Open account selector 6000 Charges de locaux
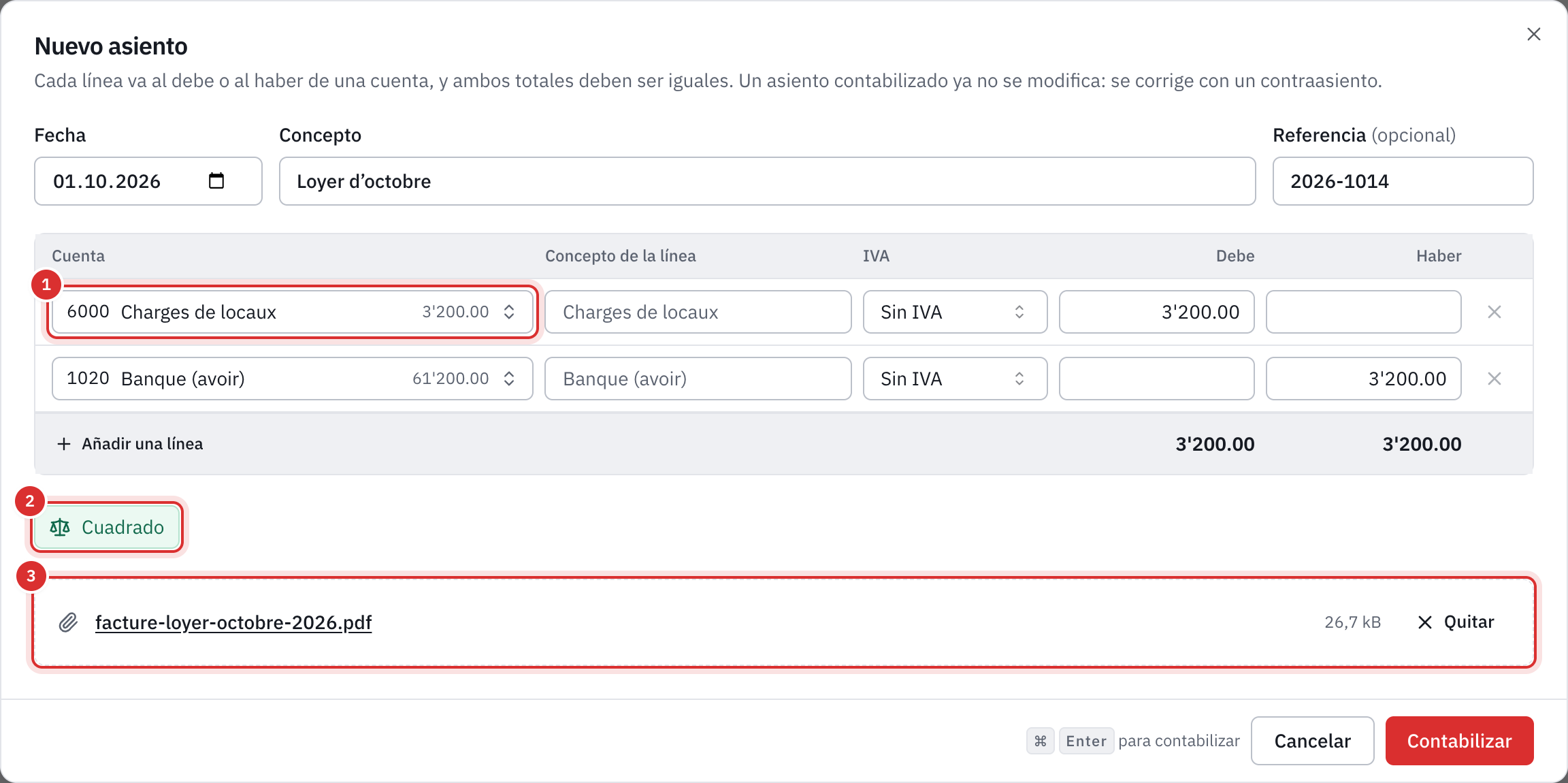Viewport: 1568px width, 783px height. (293, 312)
